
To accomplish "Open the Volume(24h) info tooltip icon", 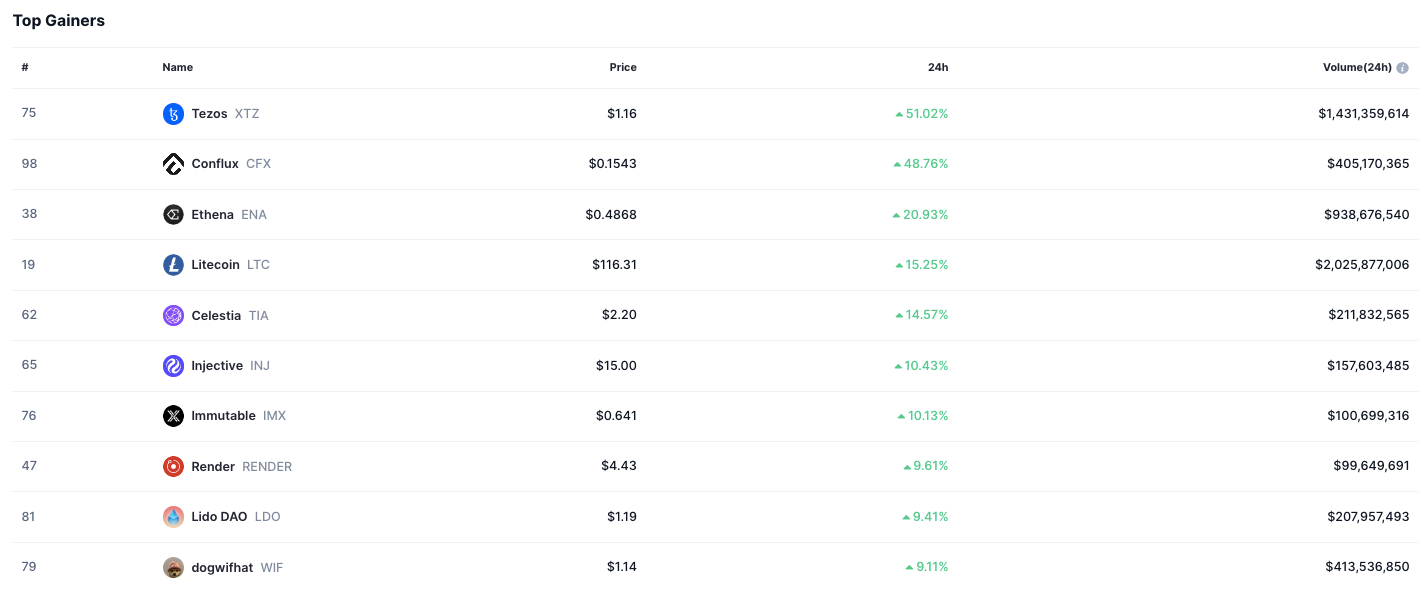I will [x=1402, y=68].
